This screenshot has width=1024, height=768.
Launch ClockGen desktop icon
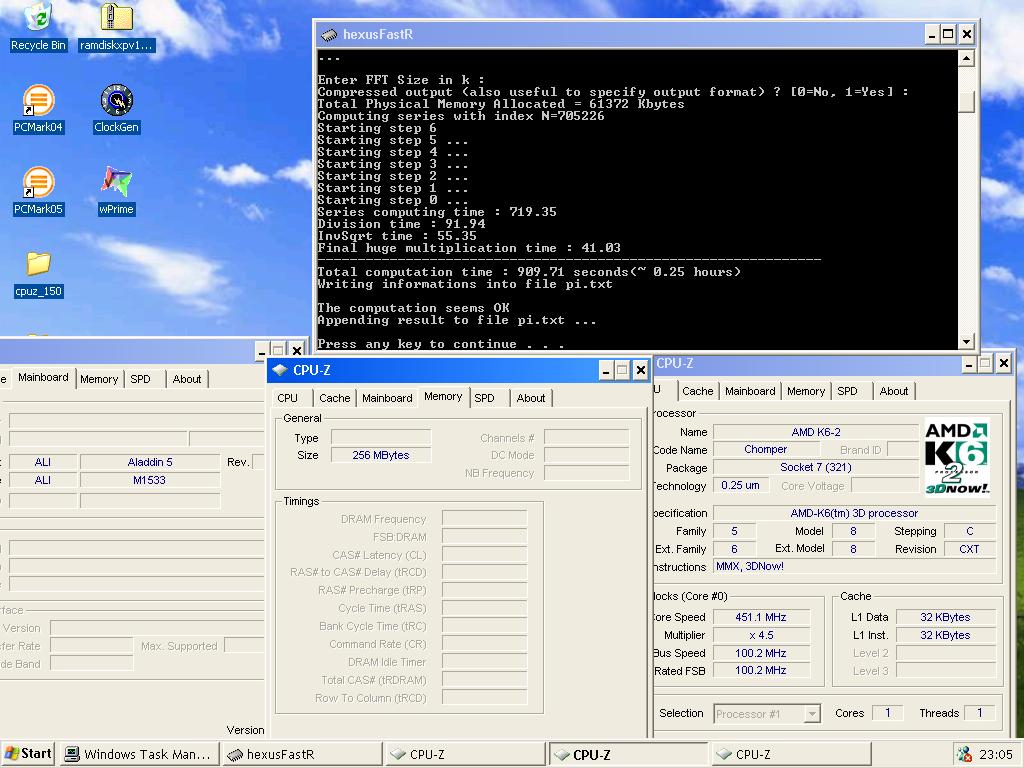click(x=116, y=108)
